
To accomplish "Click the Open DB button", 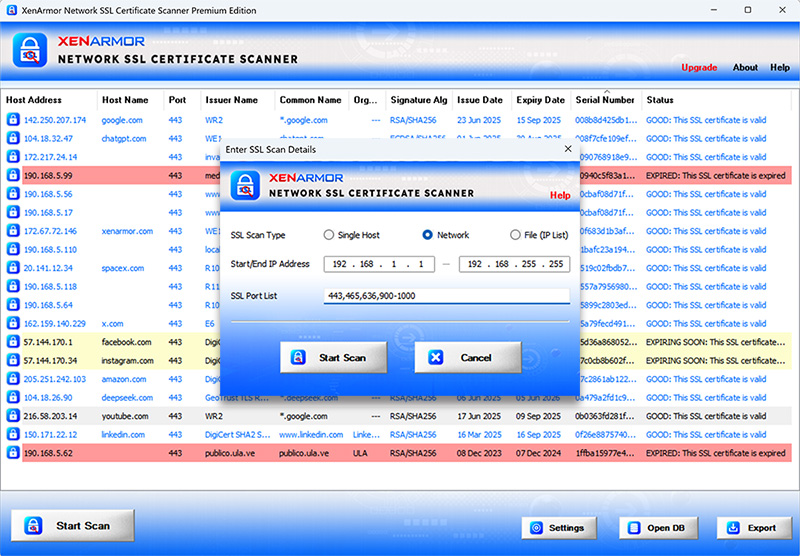I will [658, 528].
